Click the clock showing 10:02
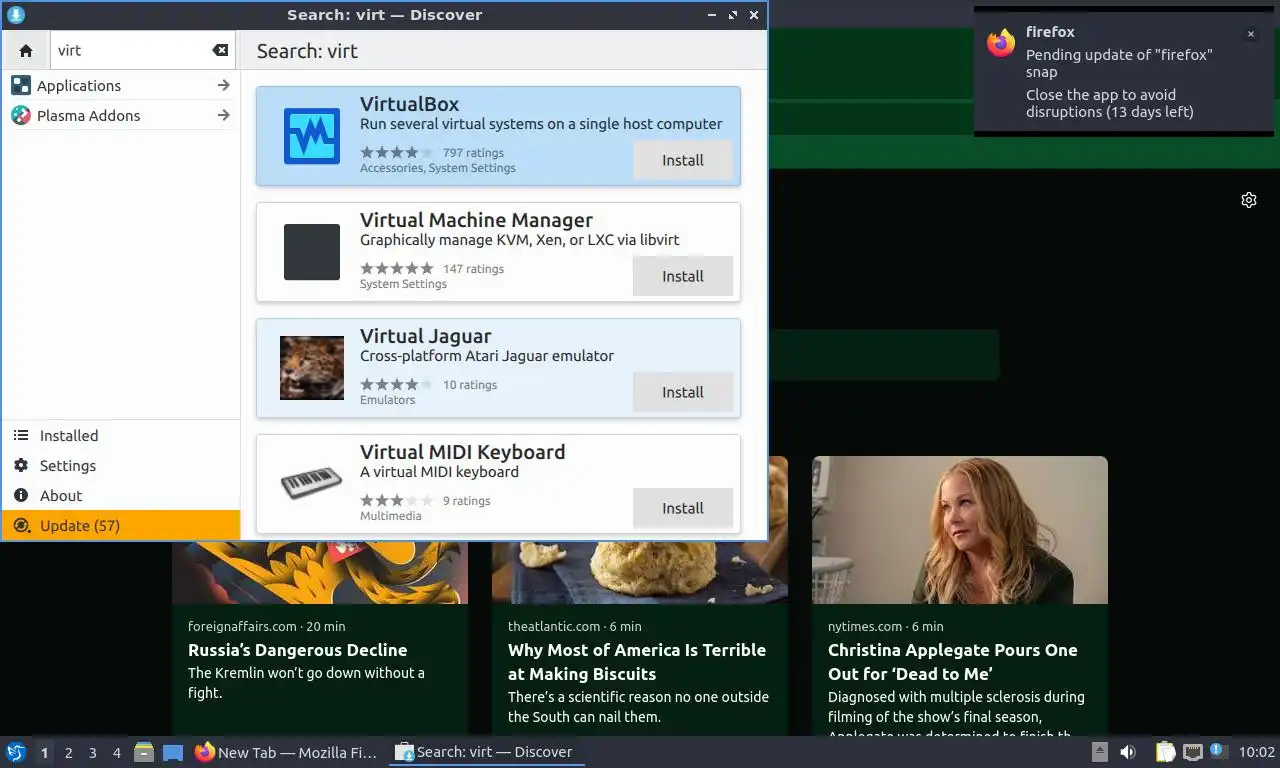1280x768 pixels. point(1256,752)
